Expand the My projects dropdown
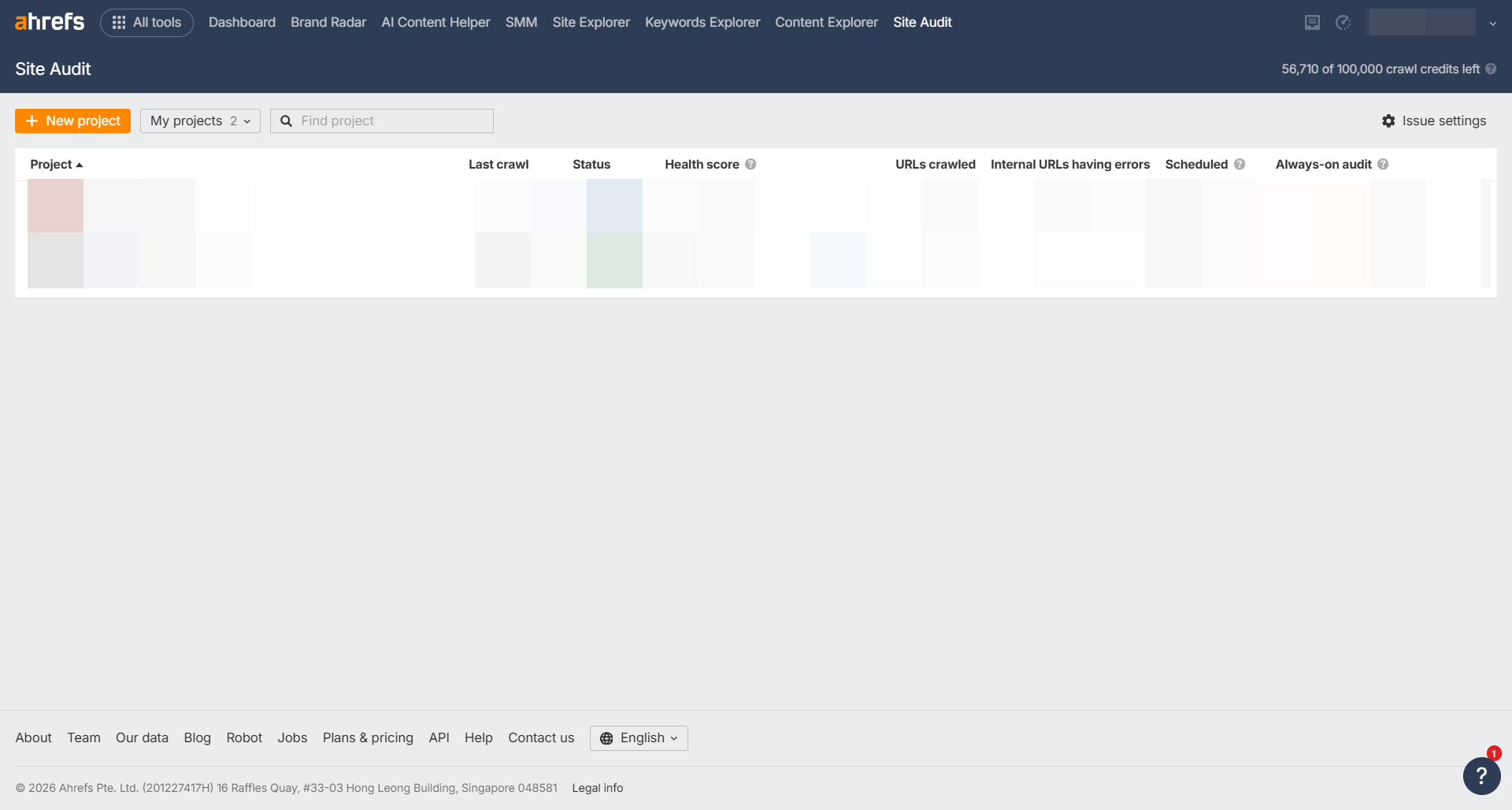The image size is (1512, 810). click(x=200, y=121)
